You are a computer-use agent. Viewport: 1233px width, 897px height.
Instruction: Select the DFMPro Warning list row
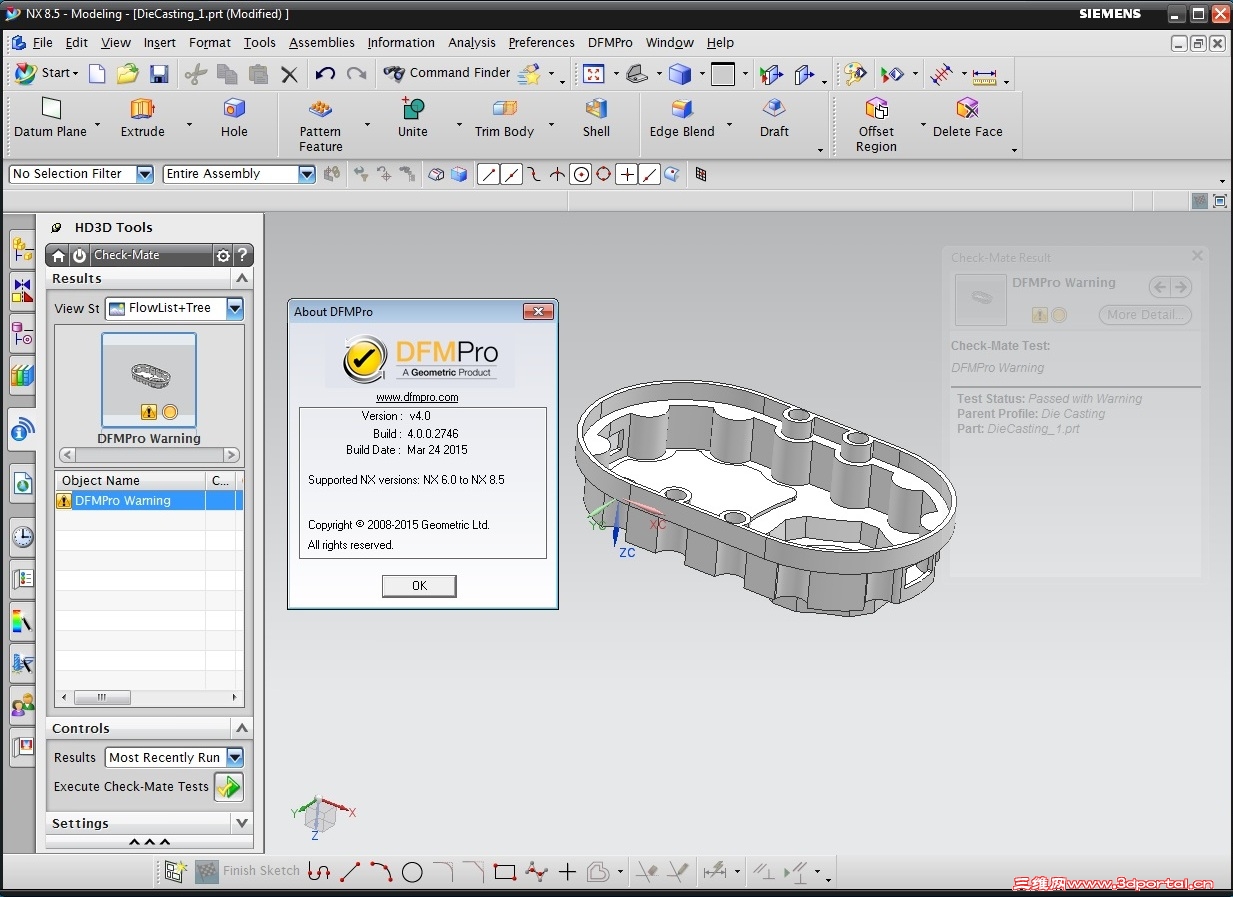(148, 501)
